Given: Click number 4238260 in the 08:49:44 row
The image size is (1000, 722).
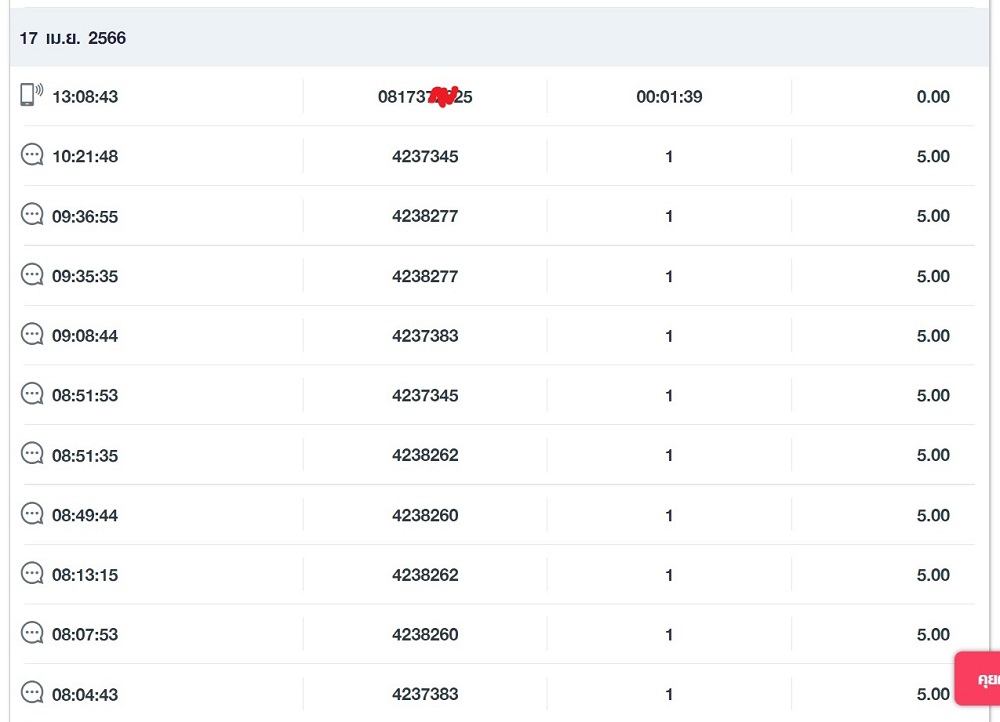Looking at the screenshot, I should point(425,516).
